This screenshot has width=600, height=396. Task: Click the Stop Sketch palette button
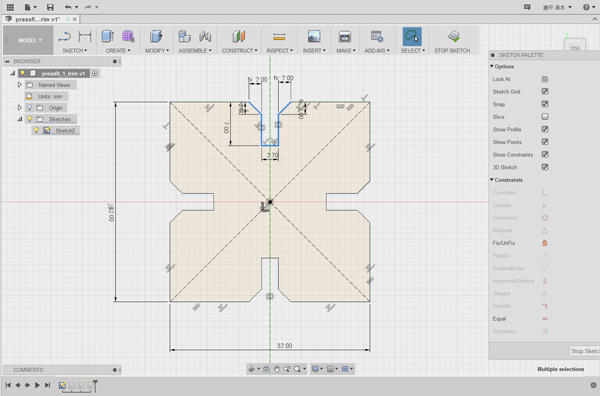tap(585, 351)
